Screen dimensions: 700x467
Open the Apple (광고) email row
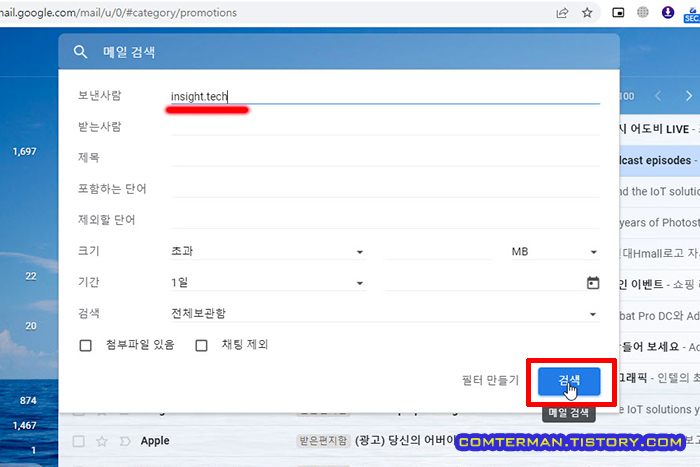click(x=379, y=441)
